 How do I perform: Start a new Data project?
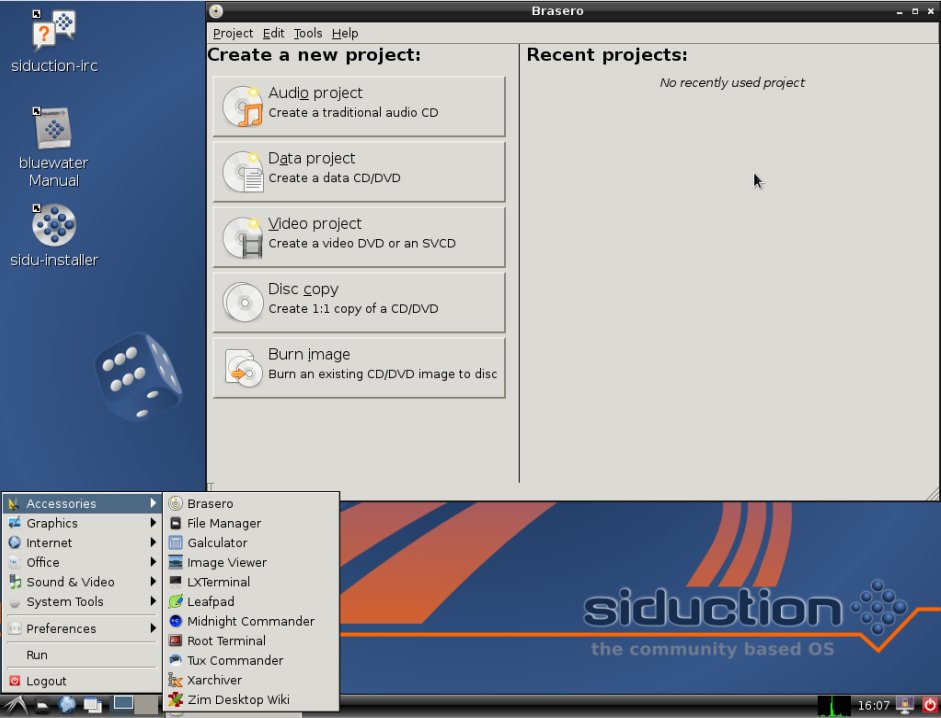click(x=359, y=172)
